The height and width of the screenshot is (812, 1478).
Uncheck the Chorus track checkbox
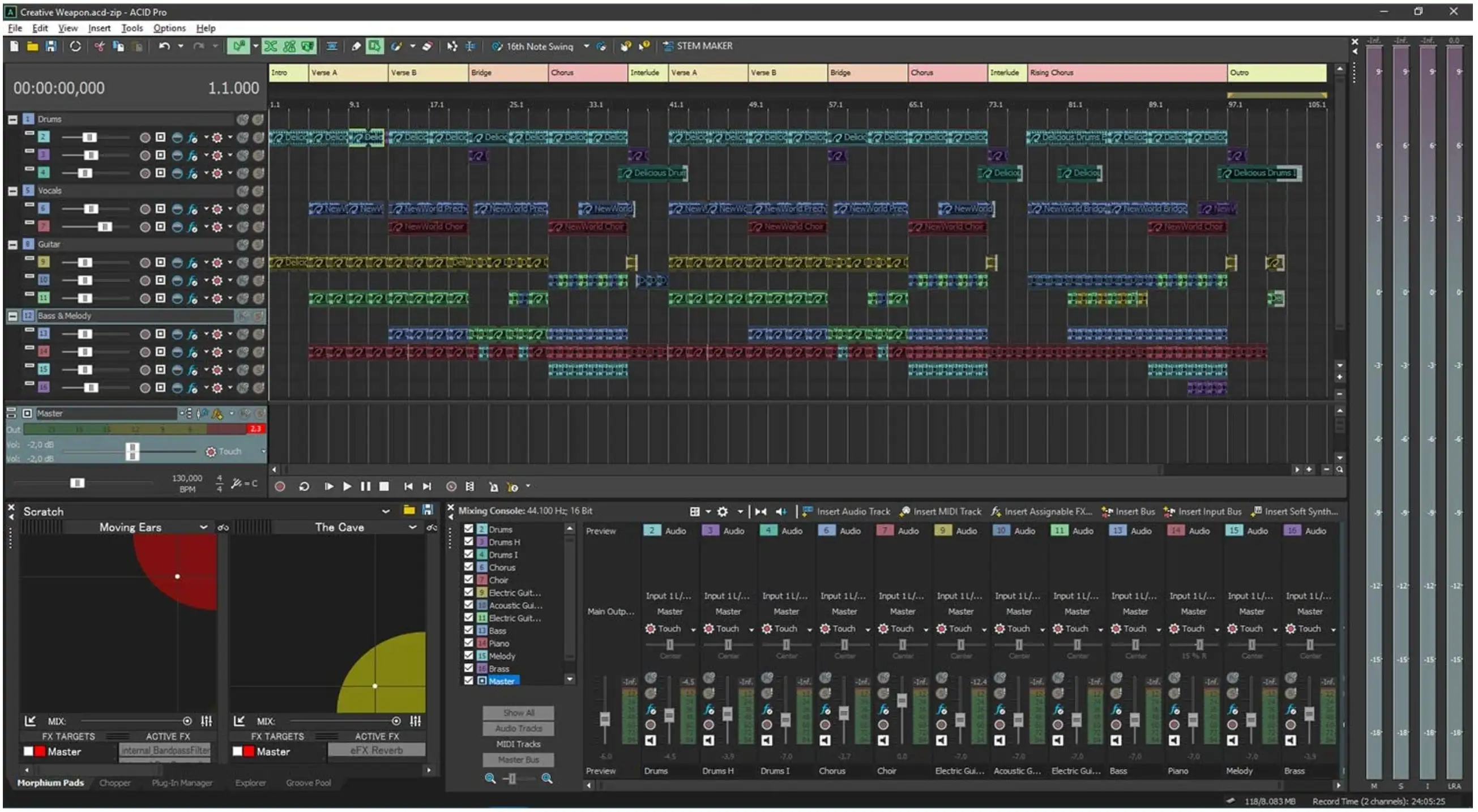469,567
